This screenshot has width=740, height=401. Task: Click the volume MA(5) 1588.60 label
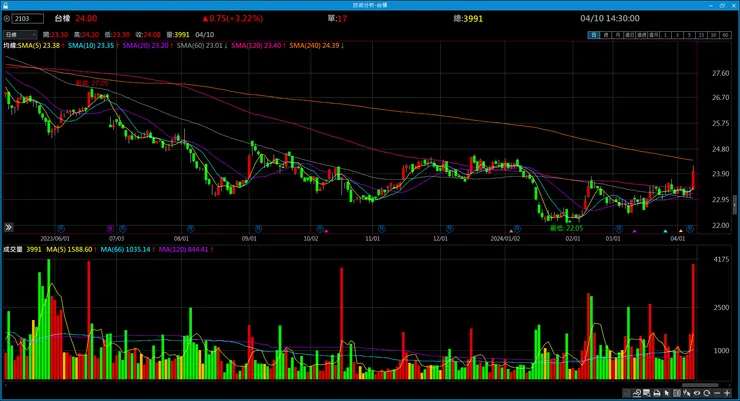(69, 250)
